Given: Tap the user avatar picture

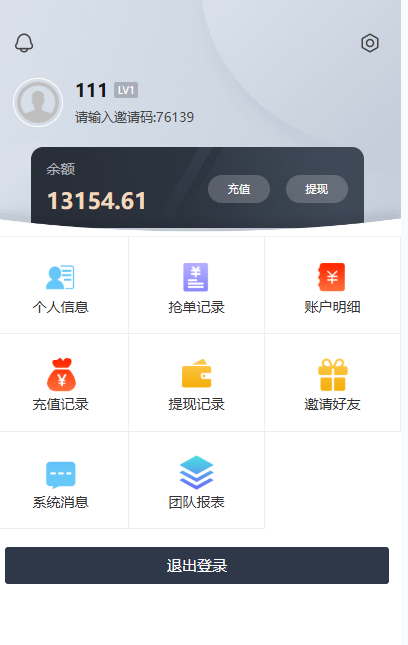Looking at the screenshot, I should click(x=38, y=102).
